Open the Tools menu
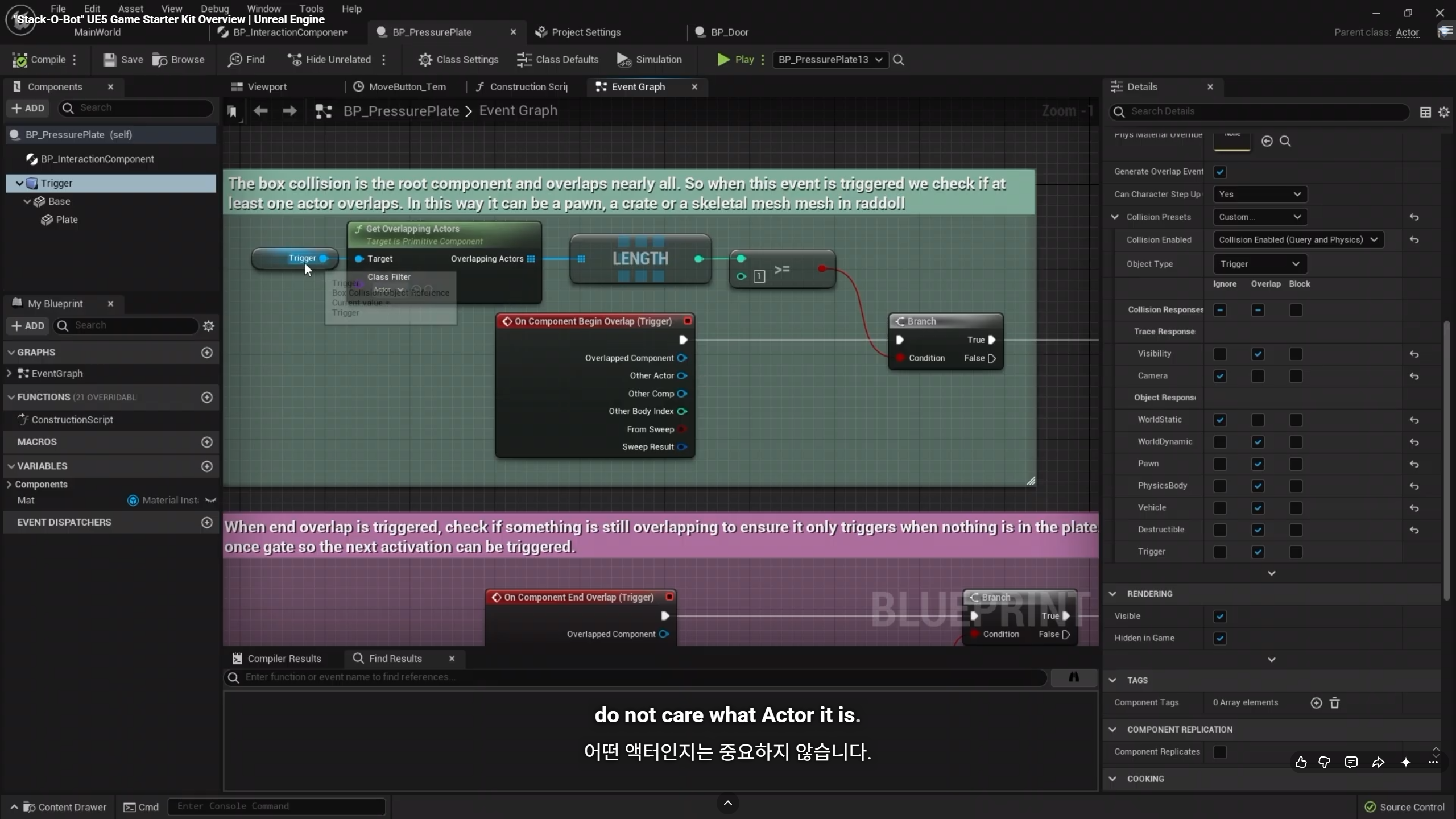 [x=311, y=9]
